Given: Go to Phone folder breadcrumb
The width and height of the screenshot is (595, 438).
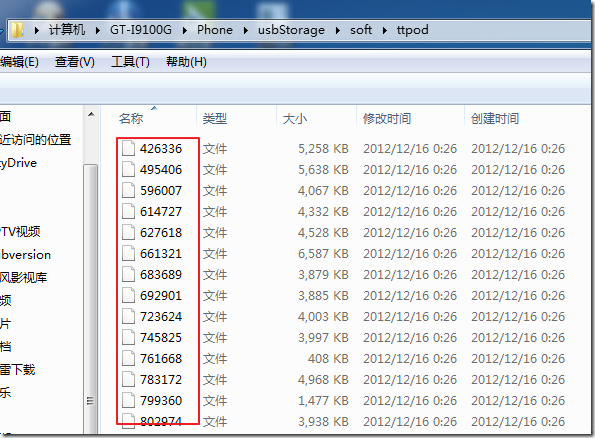Looking at the screenshot, I should 215,30.
